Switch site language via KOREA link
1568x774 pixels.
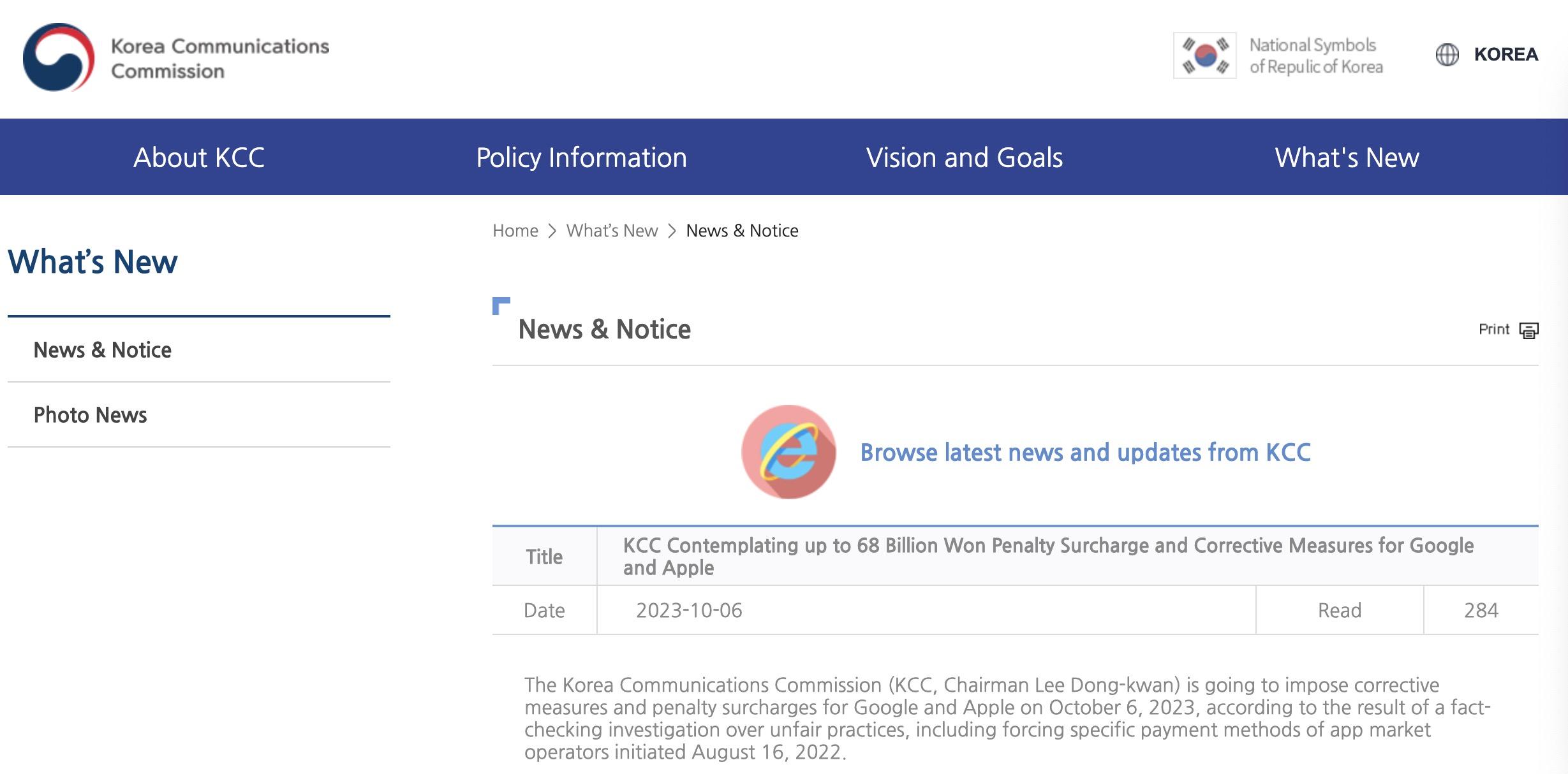coord(1505,55)
